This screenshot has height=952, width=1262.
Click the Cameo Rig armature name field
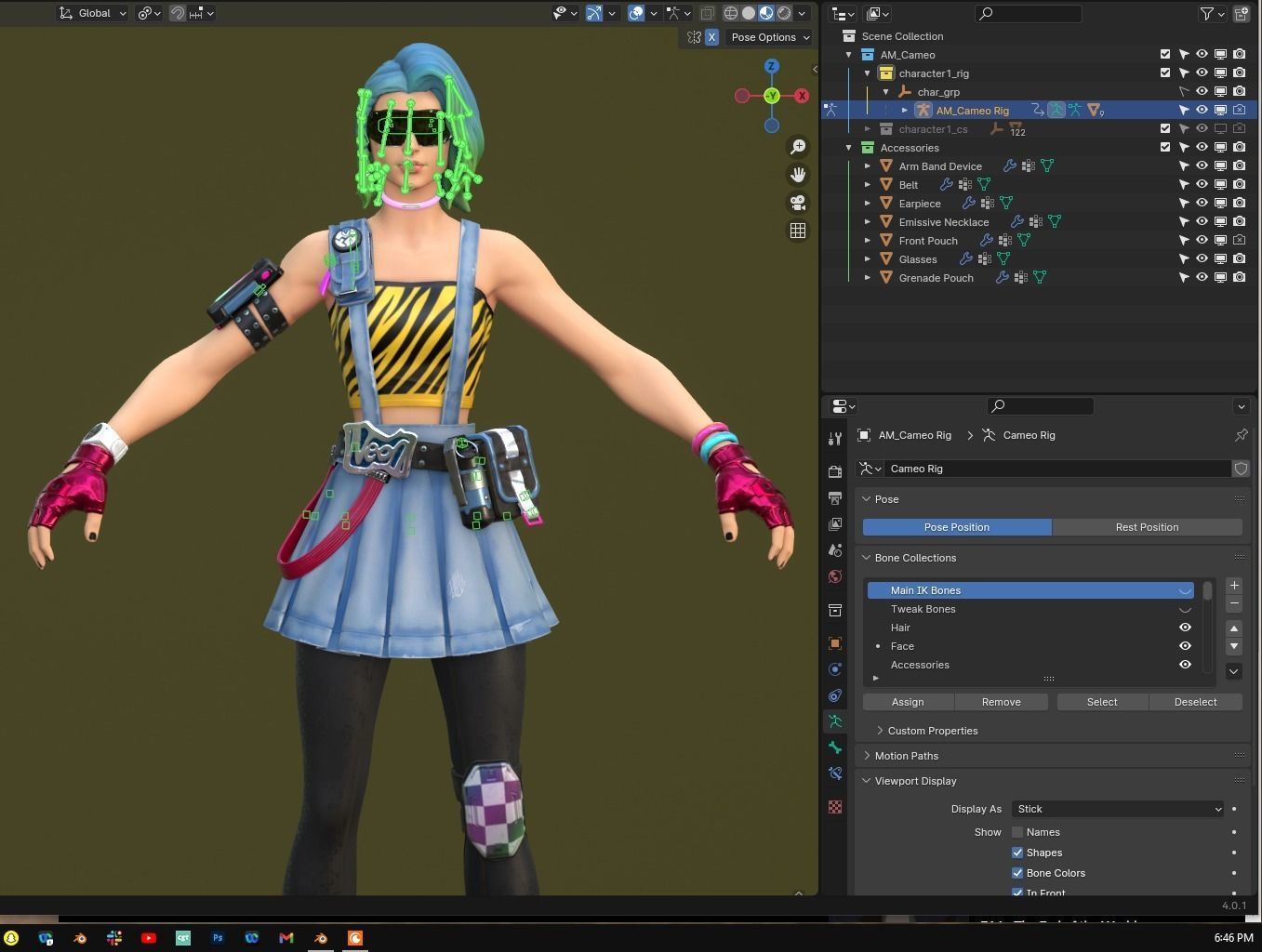coord(1057,469)
